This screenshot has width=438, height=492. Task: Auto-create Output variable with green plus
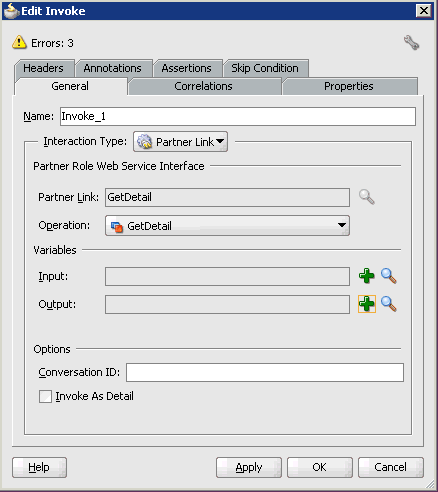click(x=367, y=304)
